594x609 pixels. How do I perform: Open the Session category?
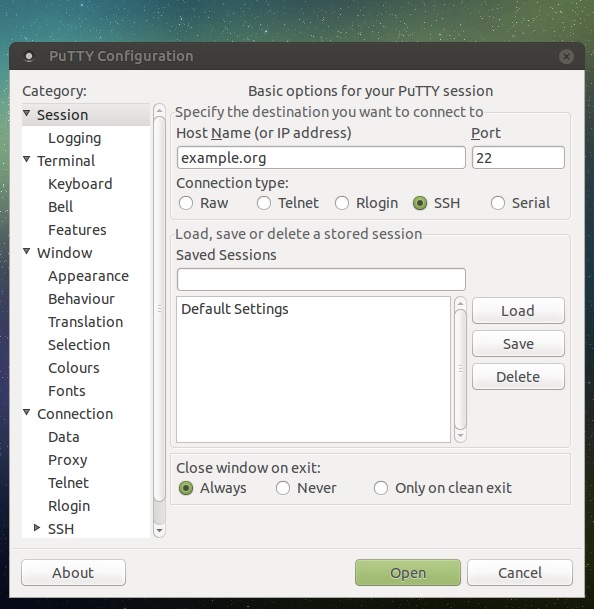click(x=63, y=115)
